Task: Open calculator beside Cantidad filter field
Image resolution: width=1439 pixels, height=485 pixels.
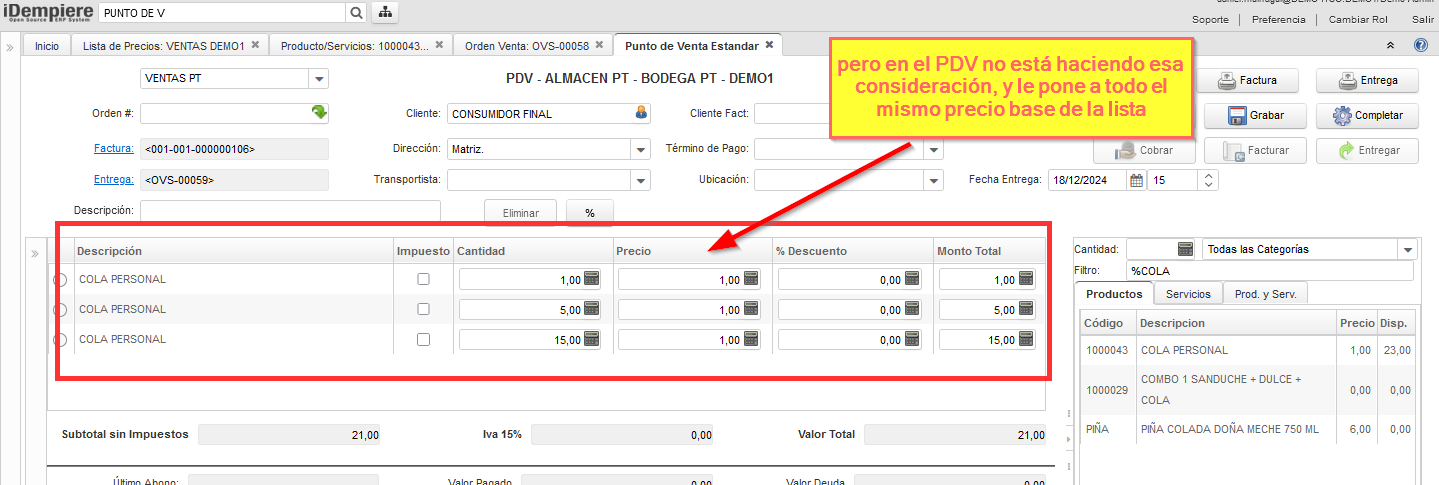Action: (x=1187, y=249)
